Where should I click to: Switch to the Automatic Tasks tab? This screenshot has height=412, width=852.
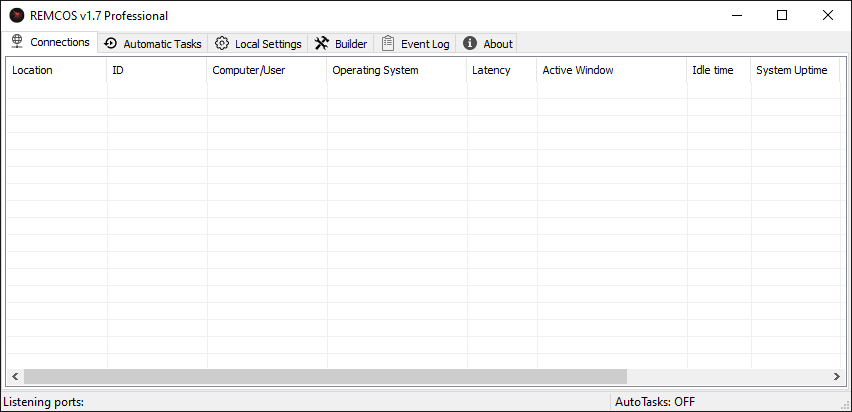click(161, 44)
